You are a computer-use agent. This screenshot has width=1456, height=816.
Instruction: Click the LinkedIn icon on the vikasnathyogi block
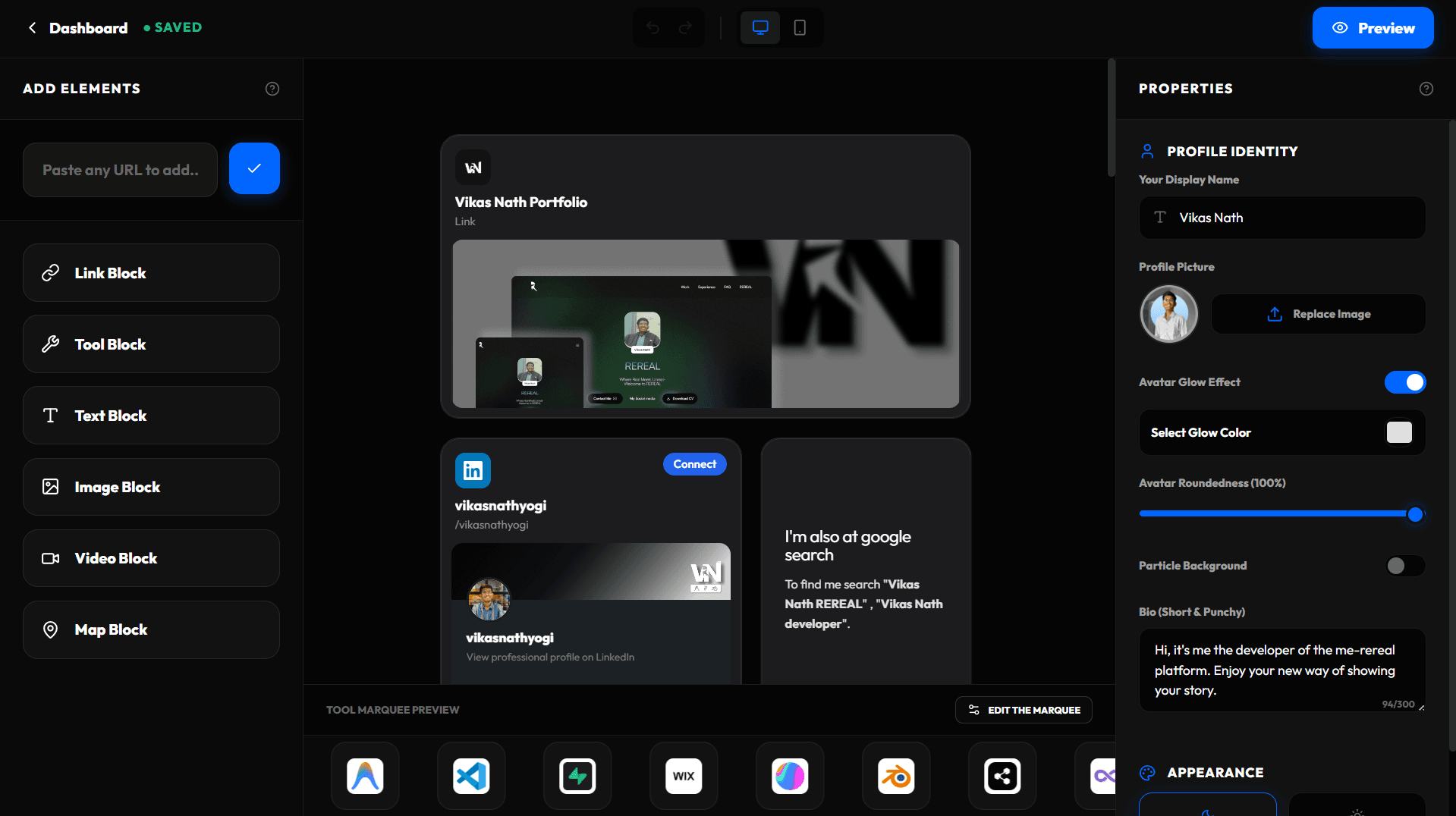point(473,470)
